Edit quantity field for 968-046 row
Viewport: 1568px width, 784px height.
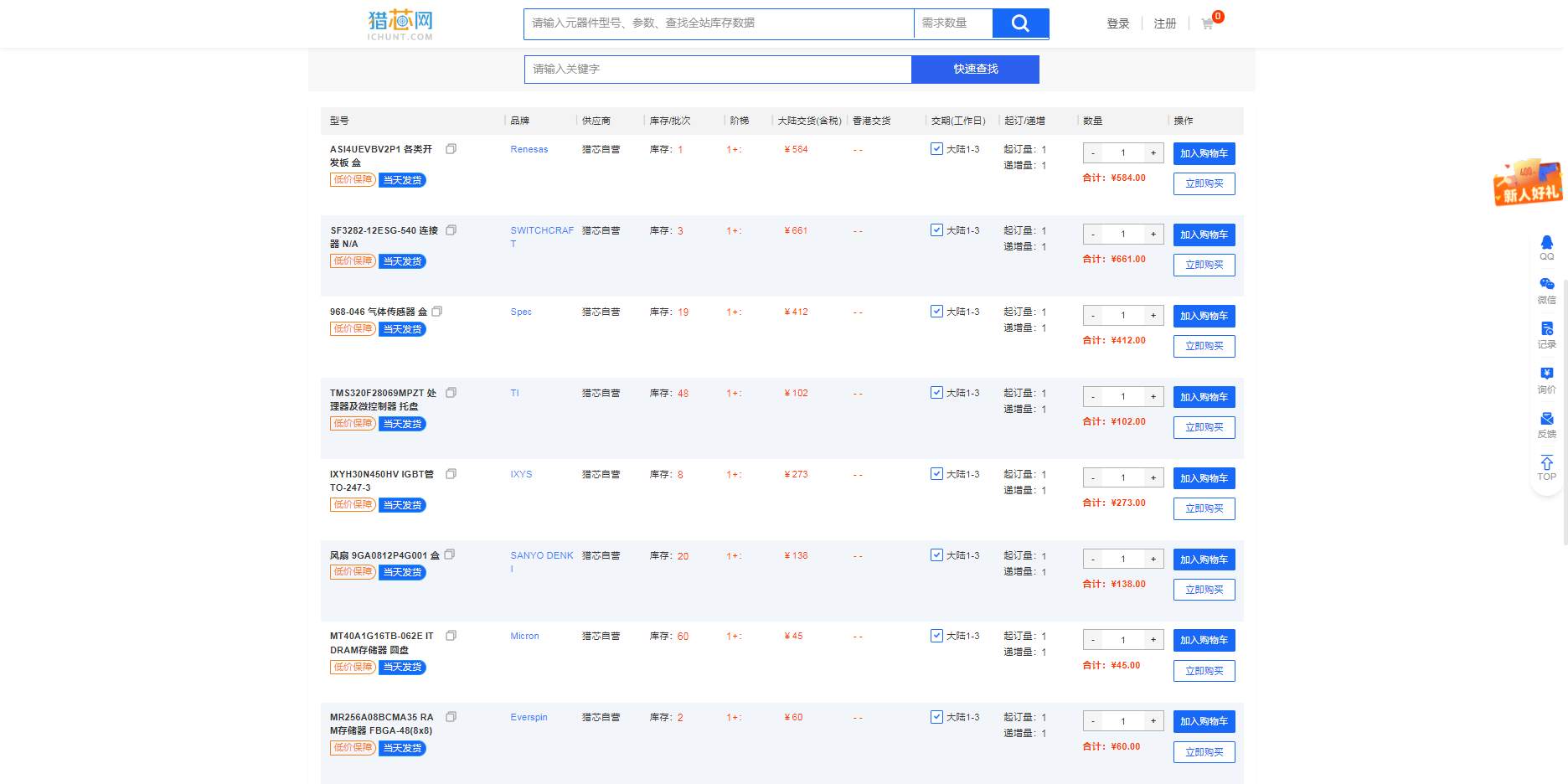pyautogui.click(x=1123, y=316)
